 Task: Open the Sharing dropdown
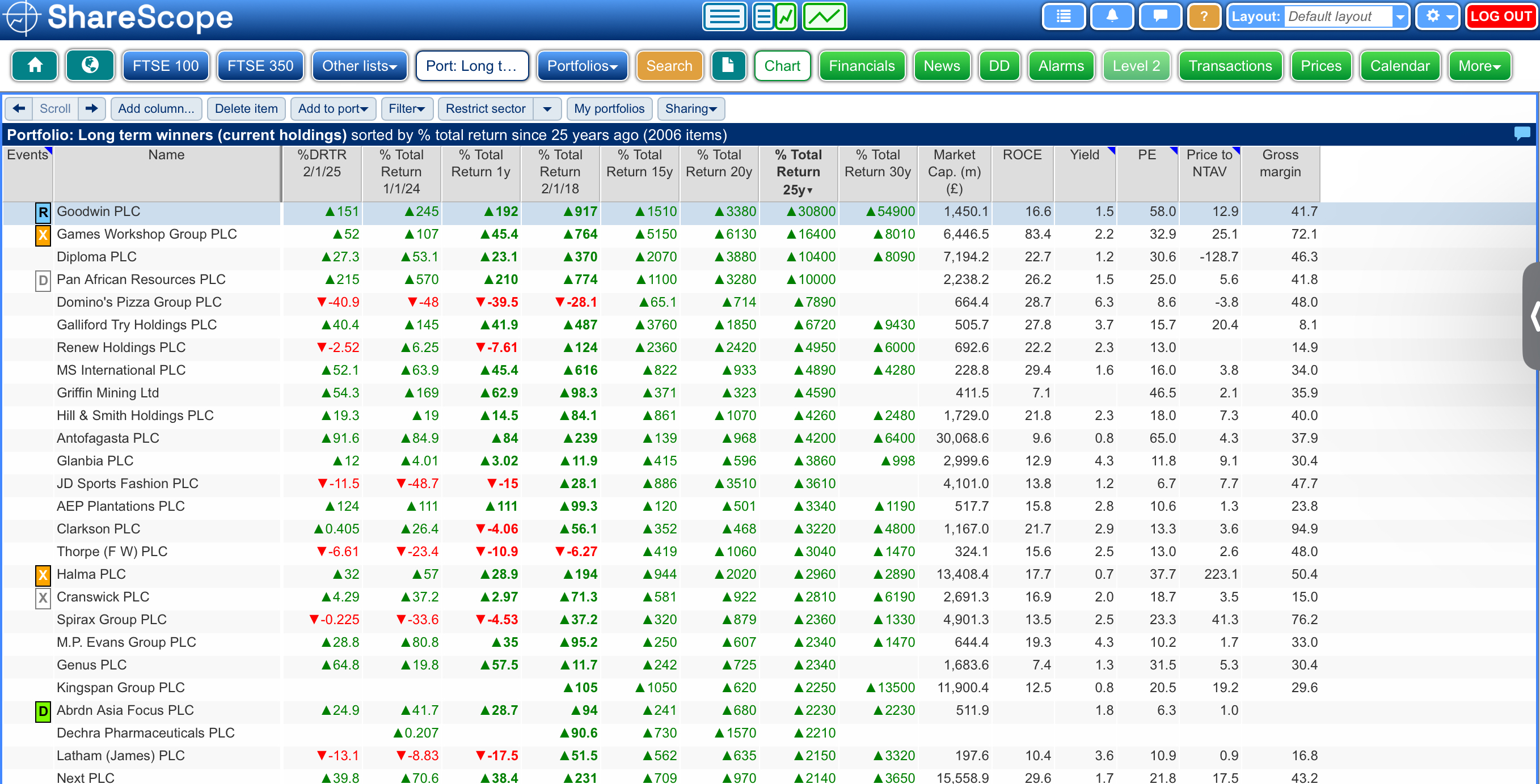(x=690, y=108)
